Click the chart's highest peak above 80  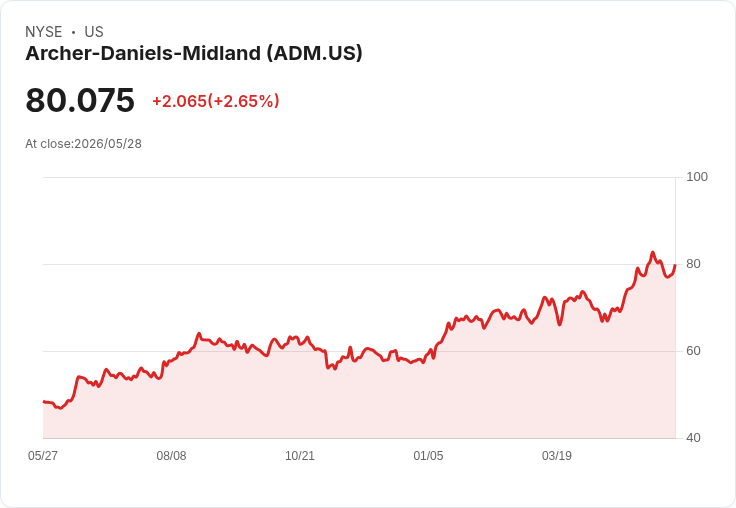pos(652,253)
